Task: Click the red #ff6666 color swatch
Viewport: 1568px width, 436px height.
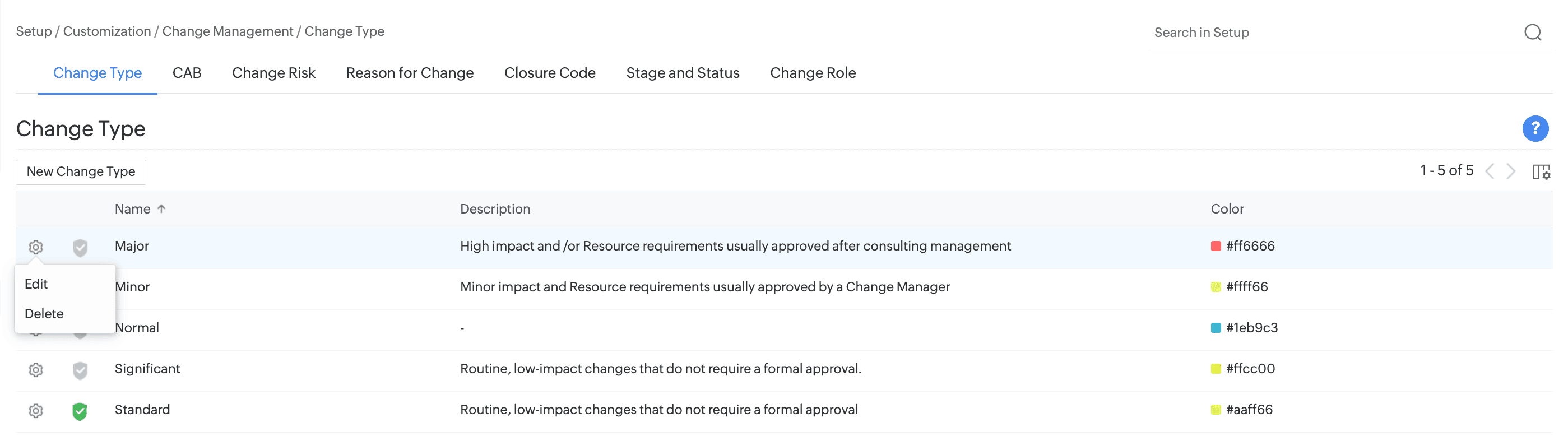Action: tap(1216, 246)
